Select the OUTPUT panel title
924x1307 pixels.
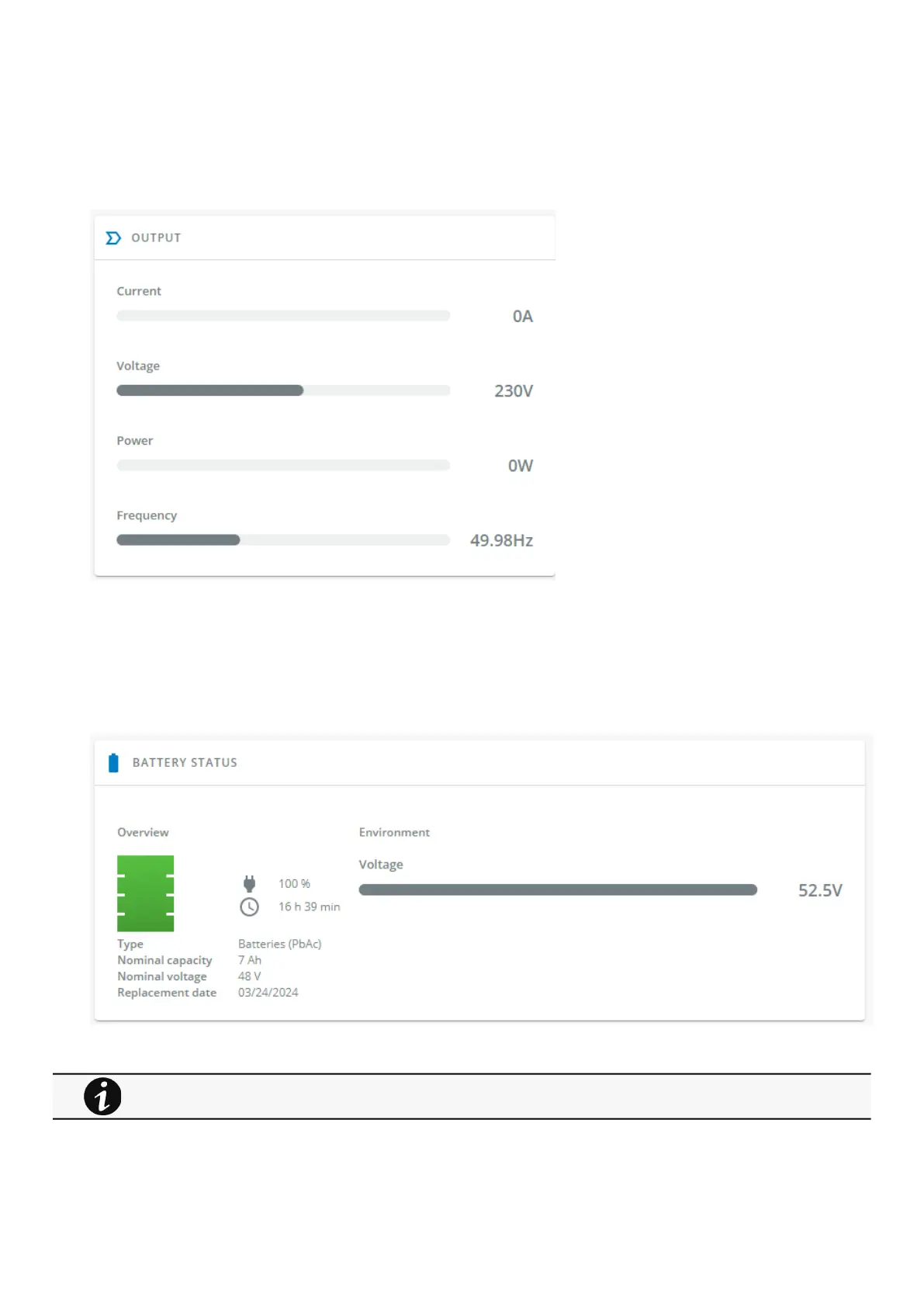pos(156,238)
